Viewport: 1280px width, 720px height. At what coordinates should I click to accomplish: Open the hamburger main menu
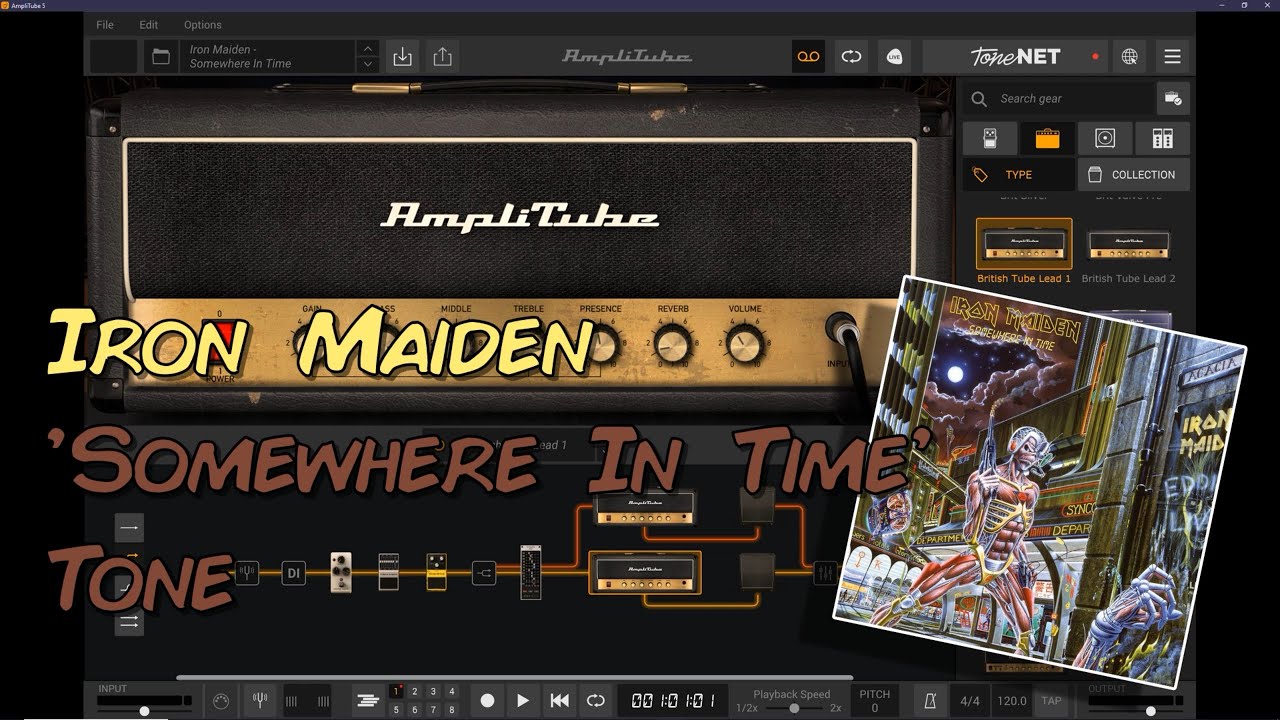[1172, 56]
